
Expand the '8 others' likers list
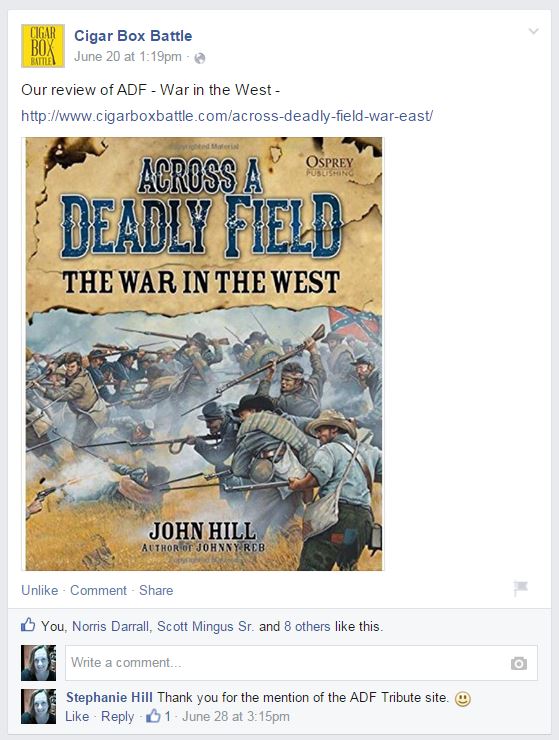click(307, 626)
